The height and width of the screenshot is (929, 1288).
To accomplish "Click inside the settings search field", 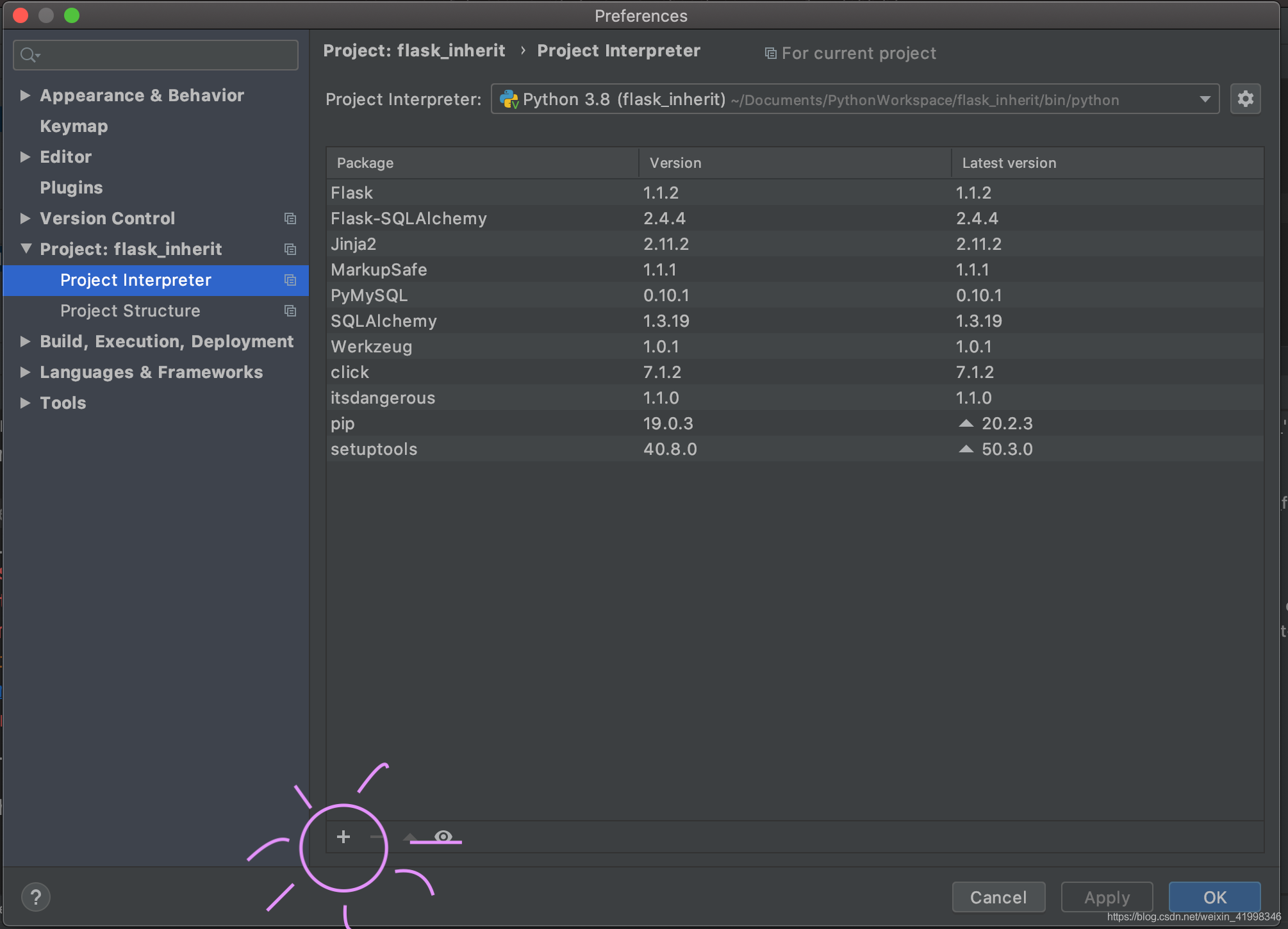I will (156, 55).
